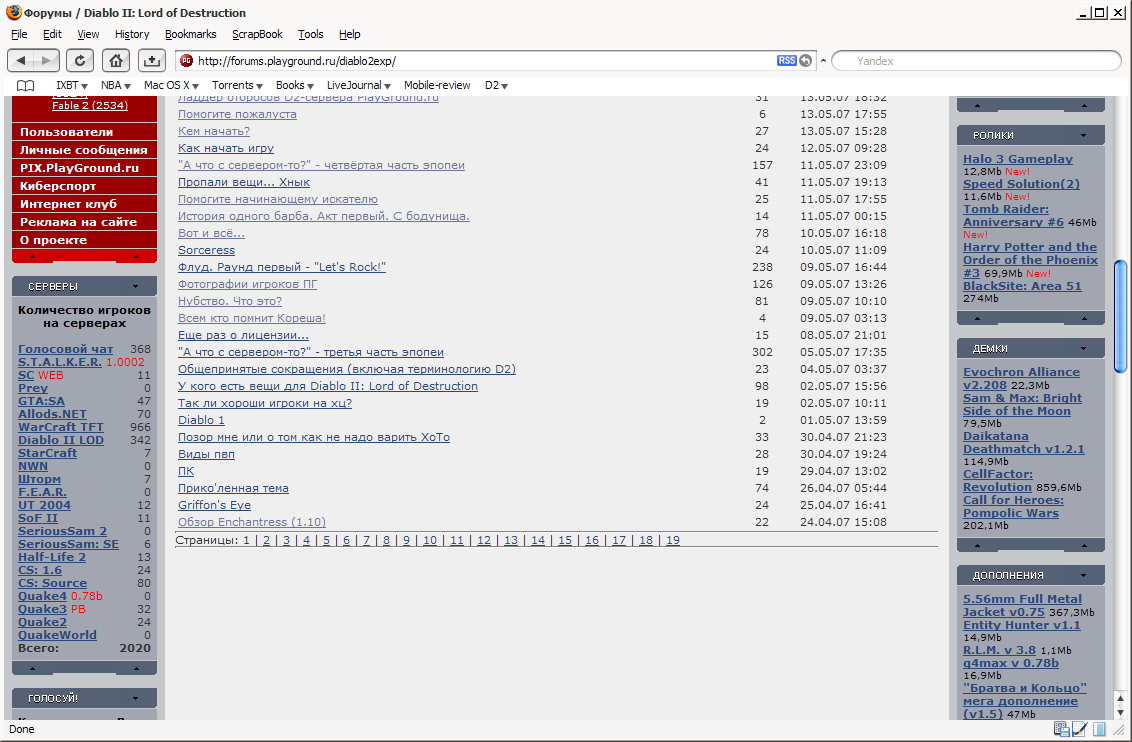Open the View menu
This screenshot has width=1132, height=742.
click(x=88, y=34)
